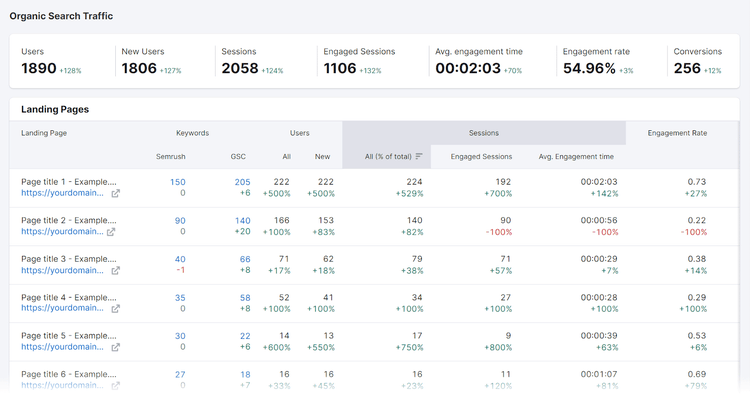
Task: Click GSC keyword count 140
Action: tap(243, 220)
